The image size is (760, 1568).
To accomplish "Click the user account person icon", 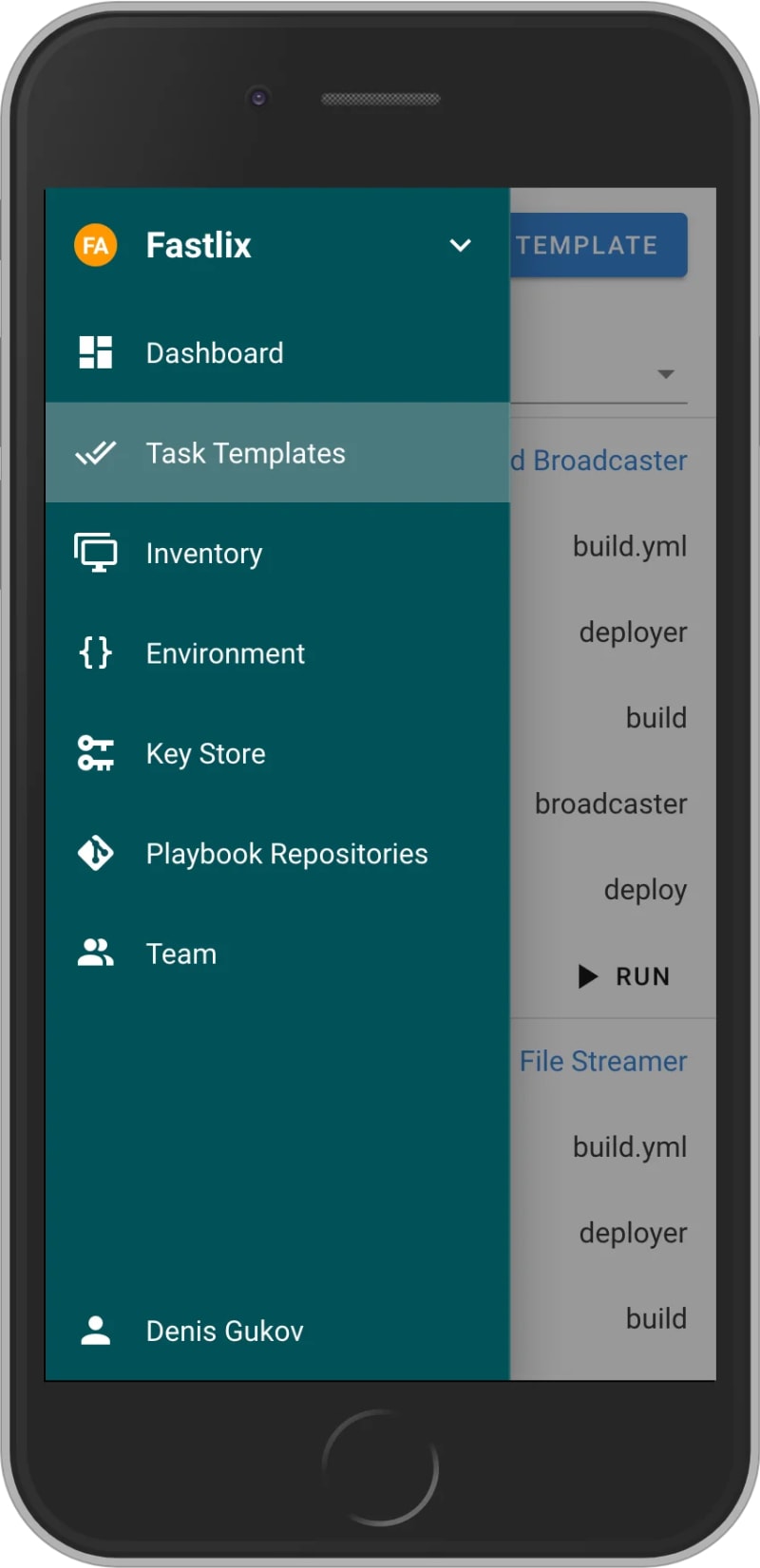I will [x=95, y=1331].
